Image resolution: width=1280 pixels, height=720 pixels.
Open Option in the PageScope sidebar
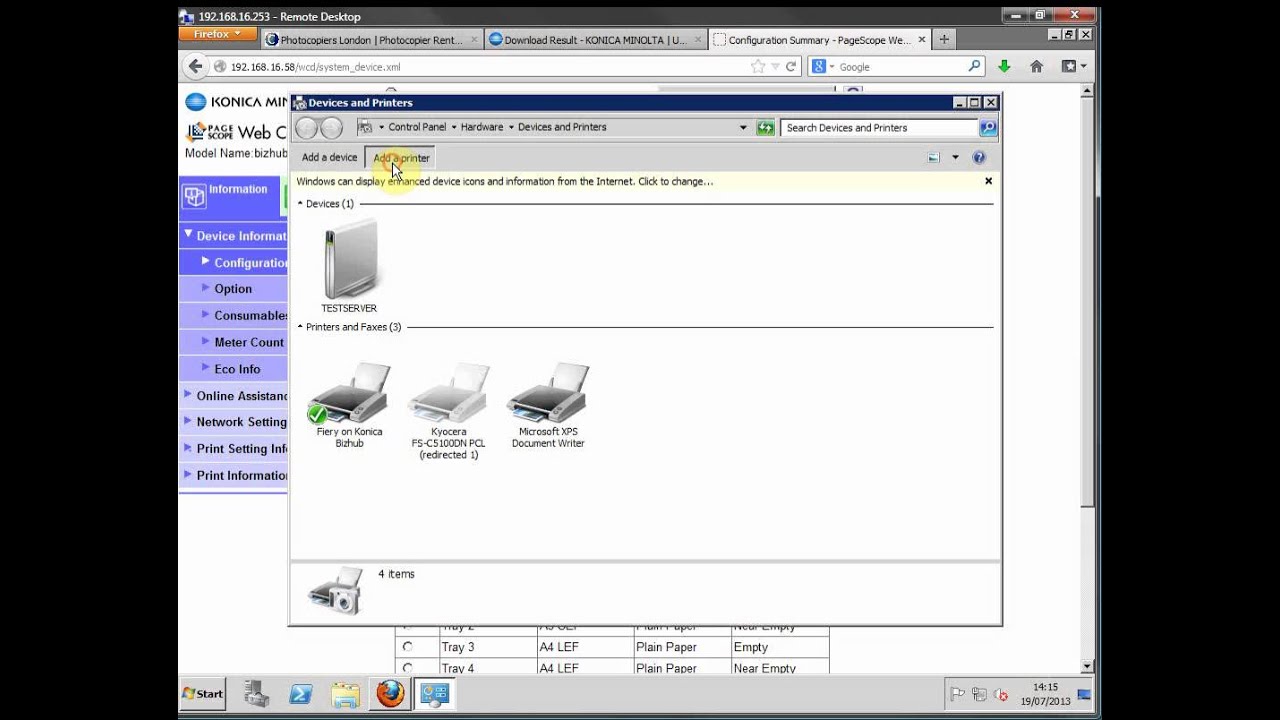pos(233,289)
